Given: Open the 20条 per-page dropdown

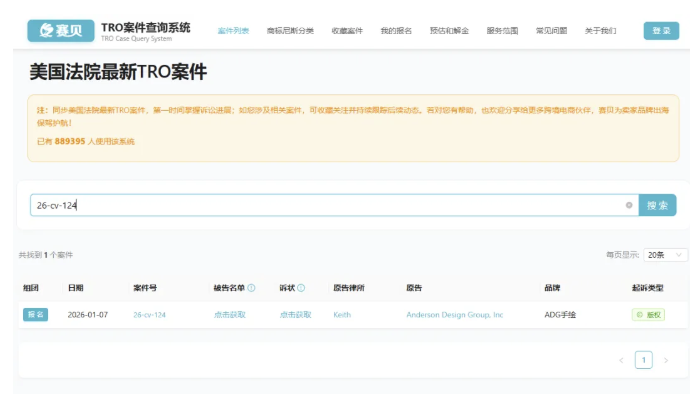Looking at the screenshot, I should pyautogui.click(x=665, y=255).
